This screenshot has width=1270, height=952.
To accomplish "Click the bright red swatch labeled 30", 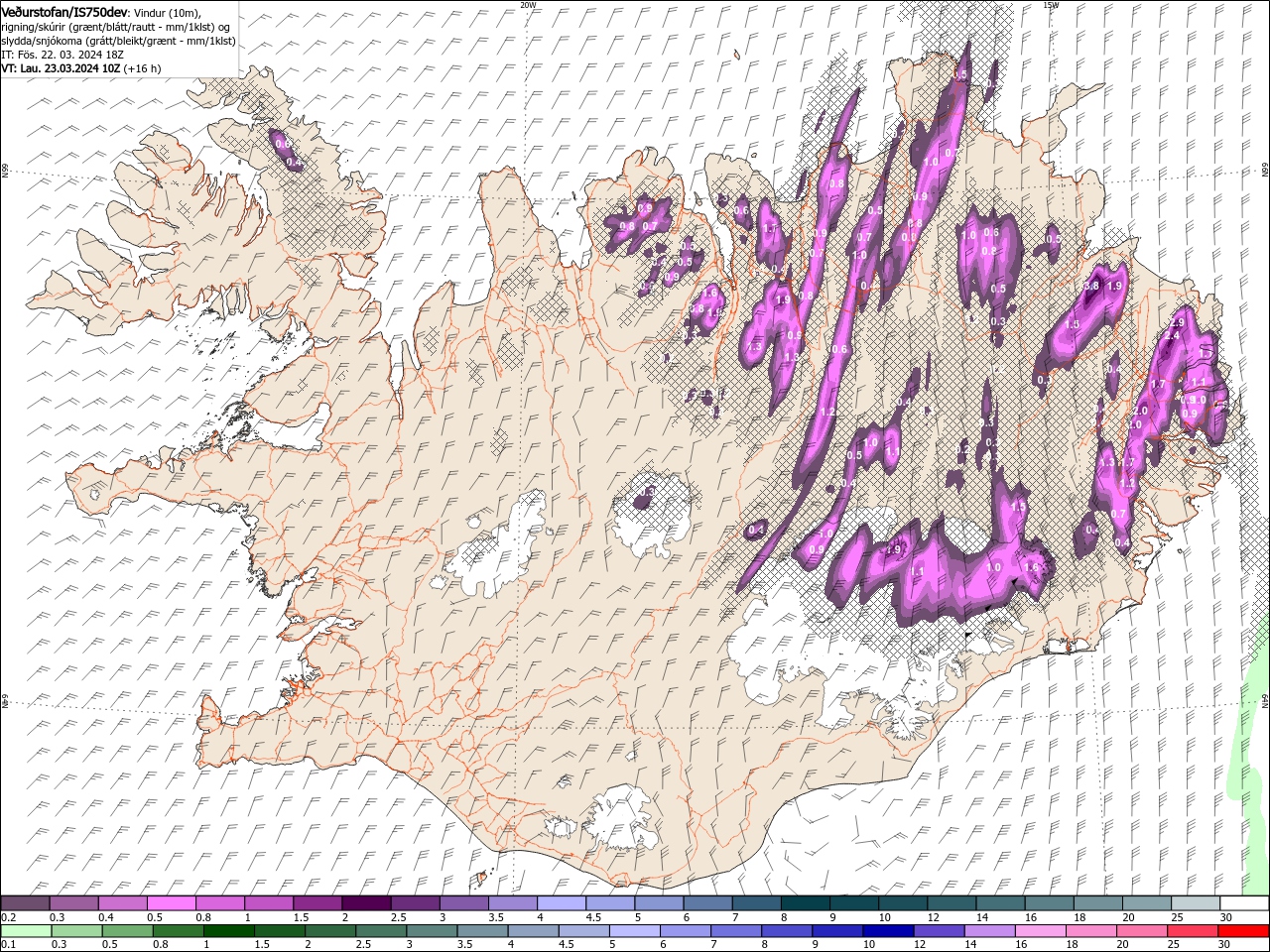I will click(x=1243, y=931).
